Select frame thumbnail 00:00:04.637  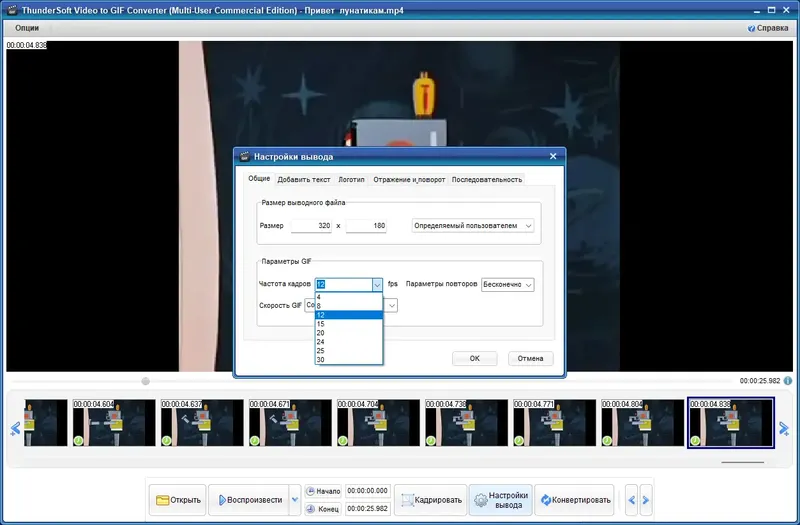[x=202, y=422]
